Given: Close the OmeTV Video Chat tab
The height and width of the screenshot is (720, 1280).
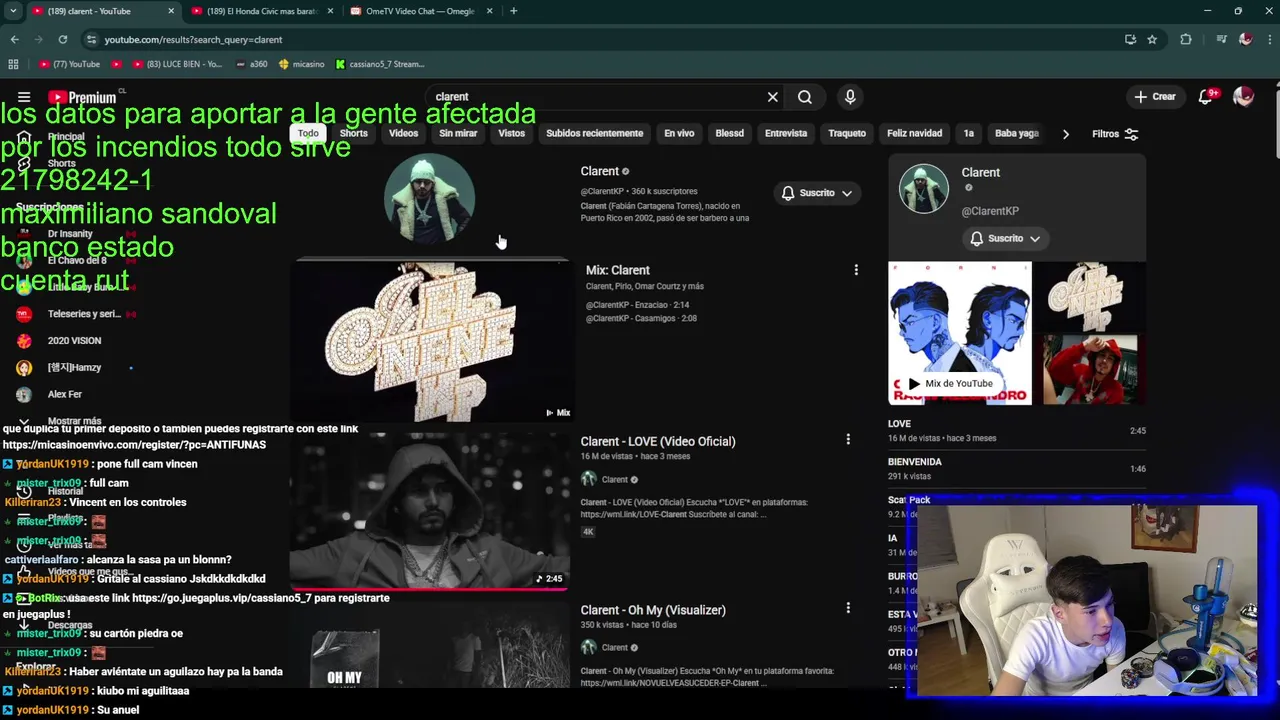Looking at the screenshot, I should tap(490, 11).
